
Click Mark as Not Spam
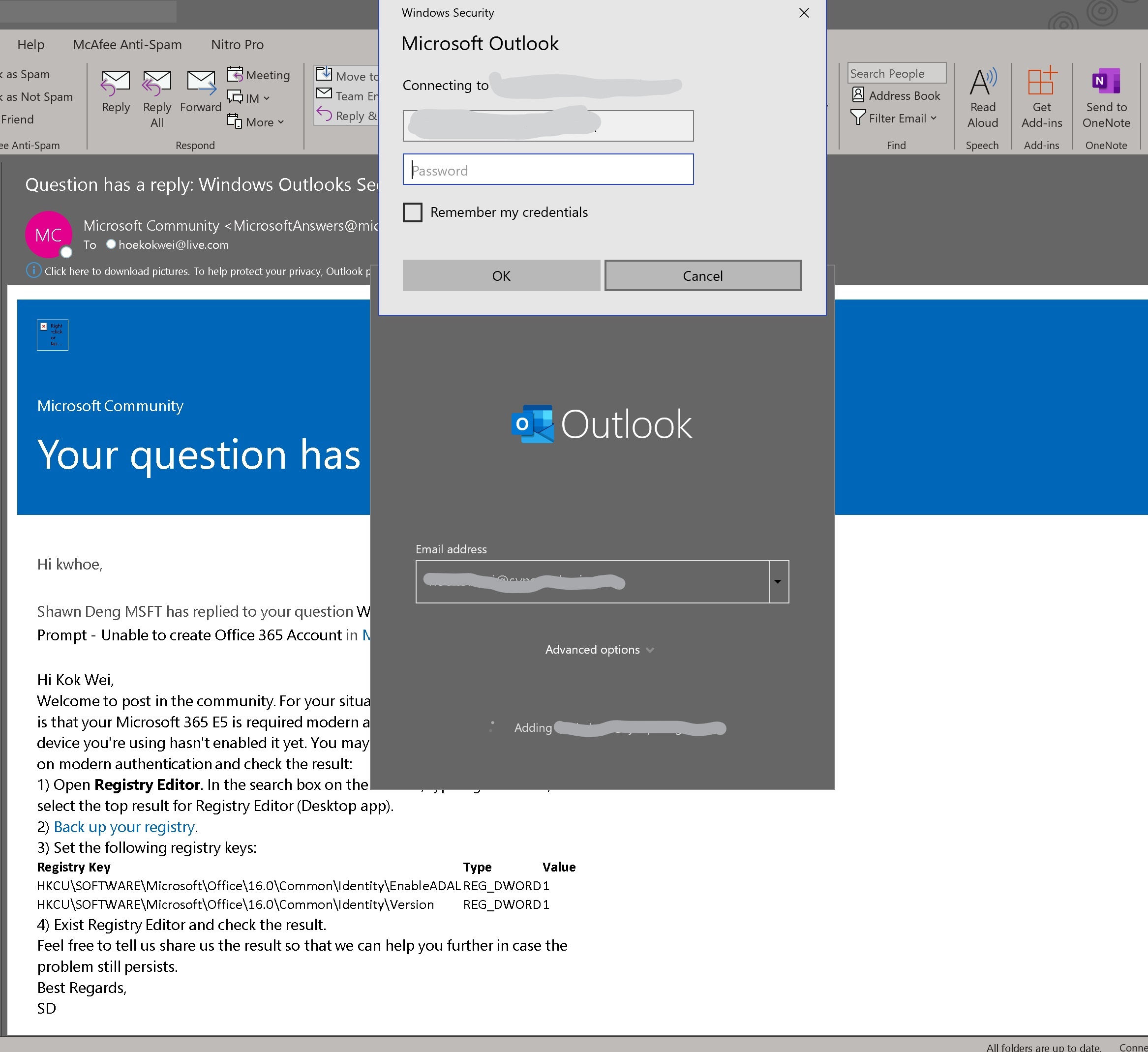tap(37, 97)
